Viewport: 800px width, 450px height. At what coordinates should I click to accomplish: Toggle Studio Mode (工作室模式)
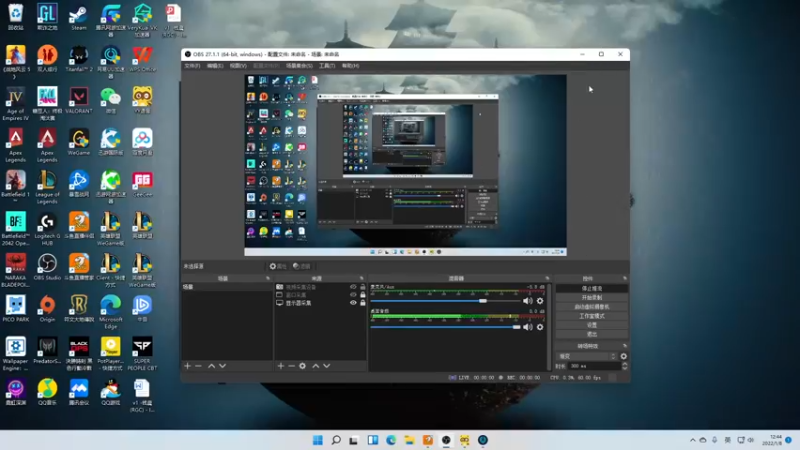592,316
